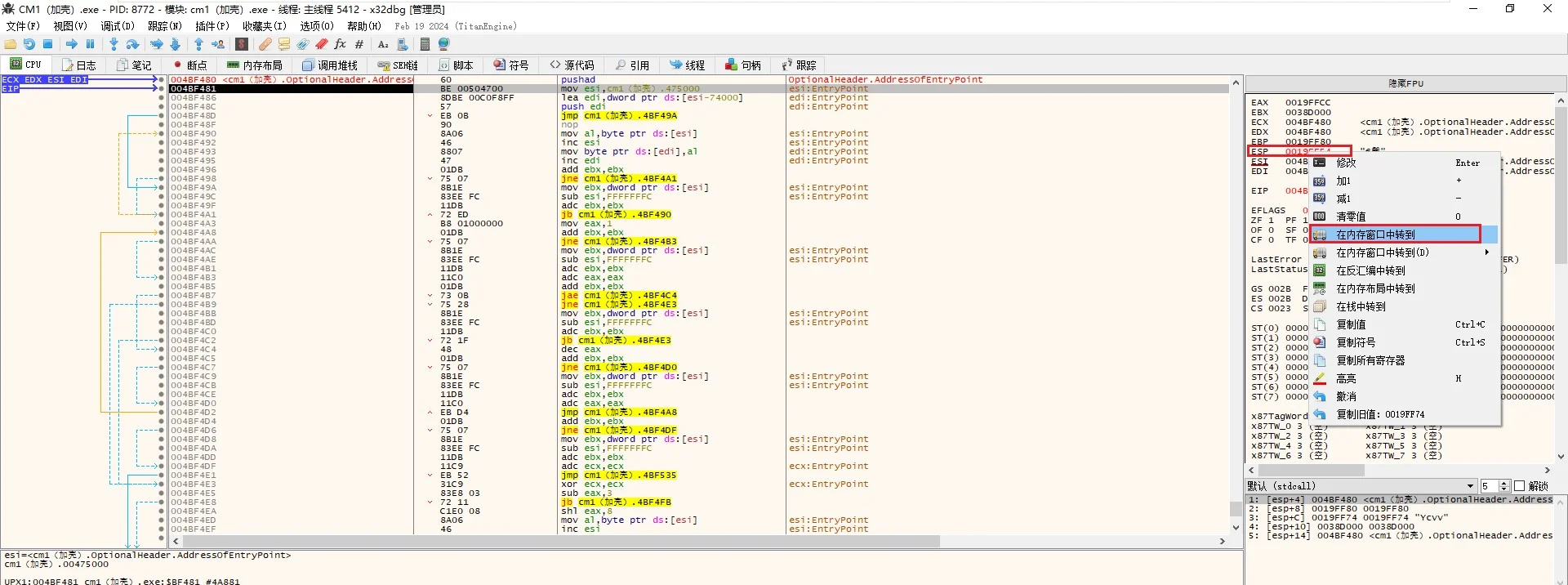Switch to the 线程 tab
This screenshot has width=1568, height=585.
(687, 65)
